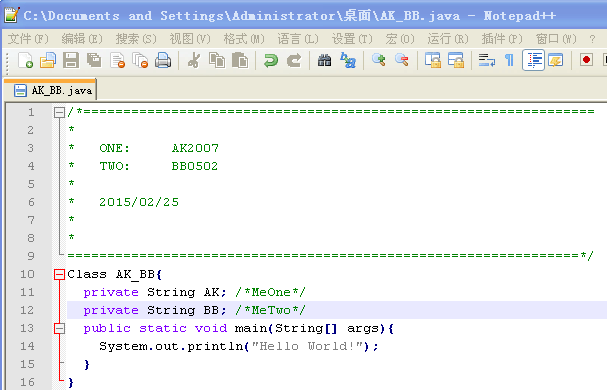Screen dimensions: 607x390
Task: Open the 编辑(E) menu
Action: (82, 39)
